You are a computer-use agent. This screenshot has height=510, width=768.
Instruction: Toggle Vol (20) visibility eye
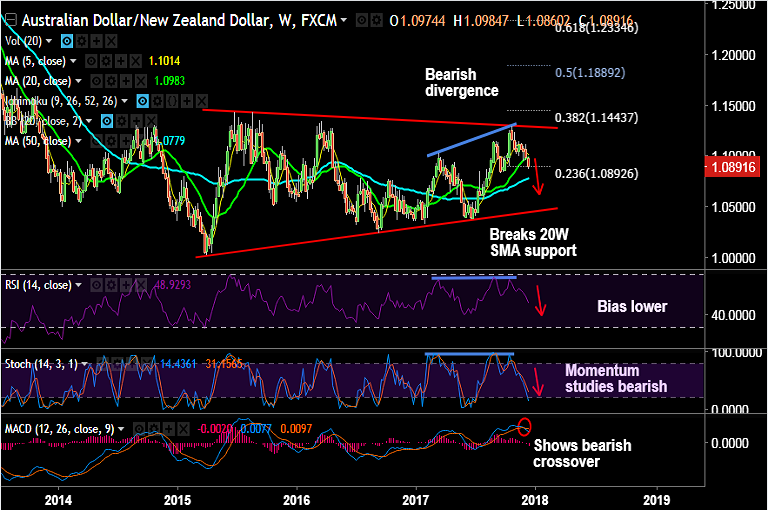click(x=67, y=41)
